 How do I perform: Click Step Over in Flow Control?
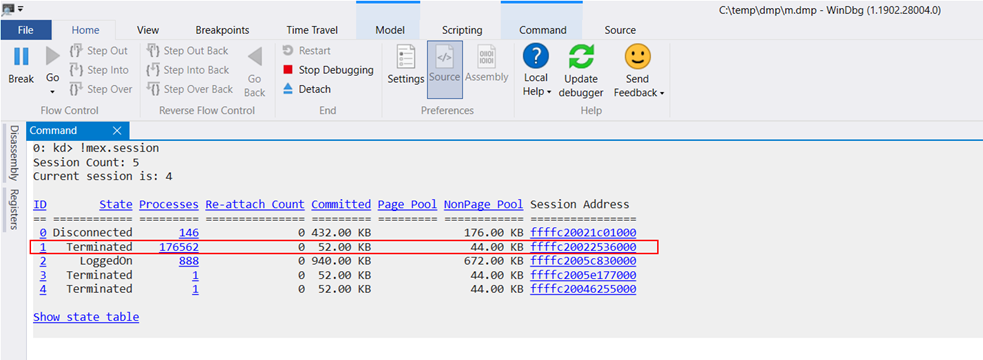(x=101, y=89)
